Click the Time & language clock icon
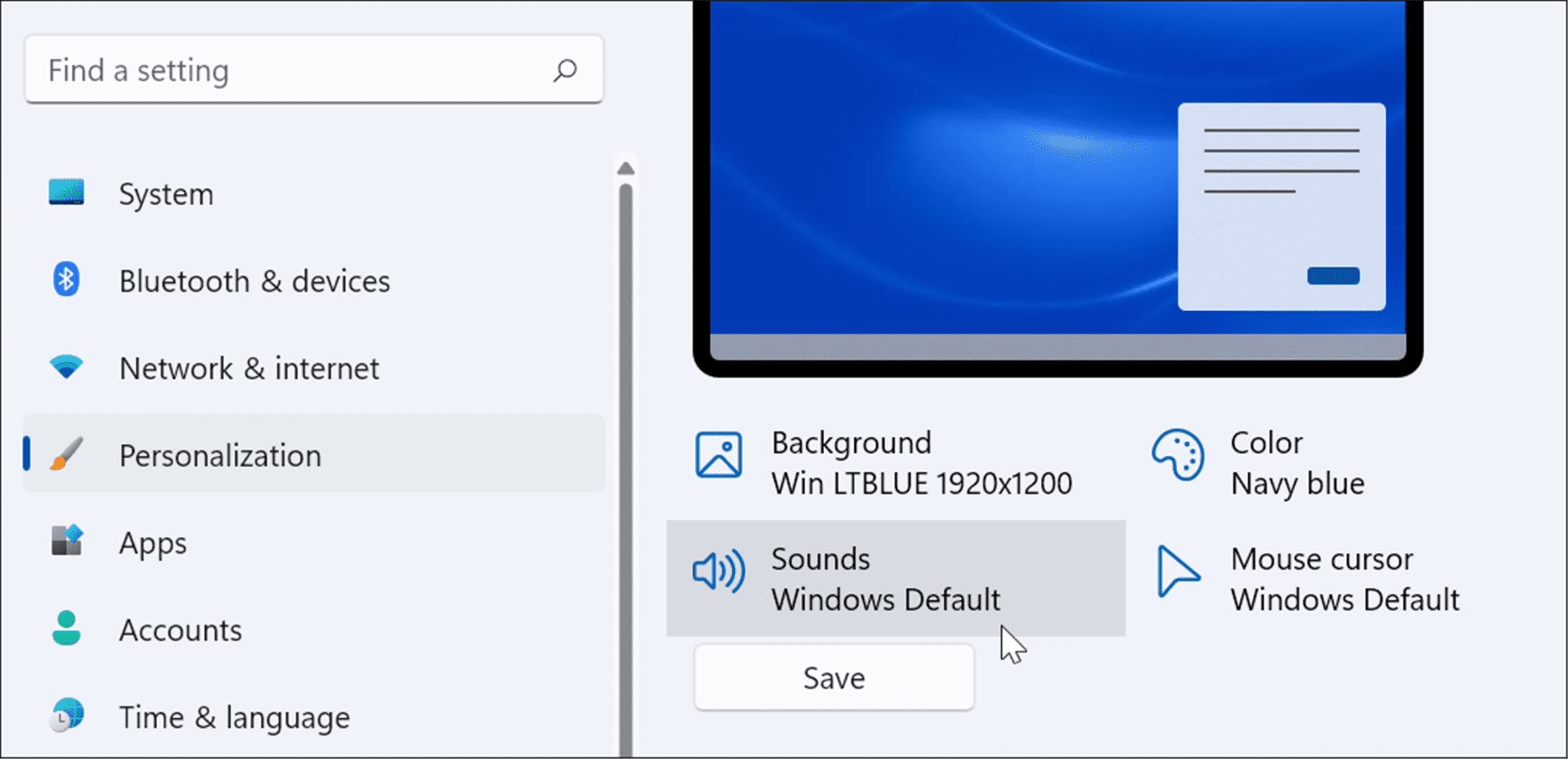The width and height of the screenshot is (1568, 759). coord(65,717)
